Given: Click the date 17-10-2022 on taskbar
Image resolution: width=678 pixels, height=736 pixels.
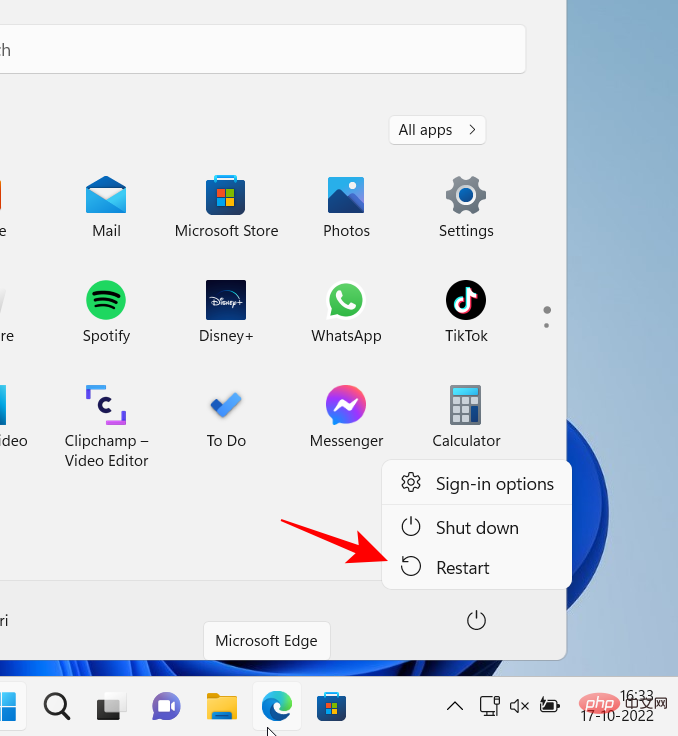Looking at the screenshot, I should click(617, 716).
